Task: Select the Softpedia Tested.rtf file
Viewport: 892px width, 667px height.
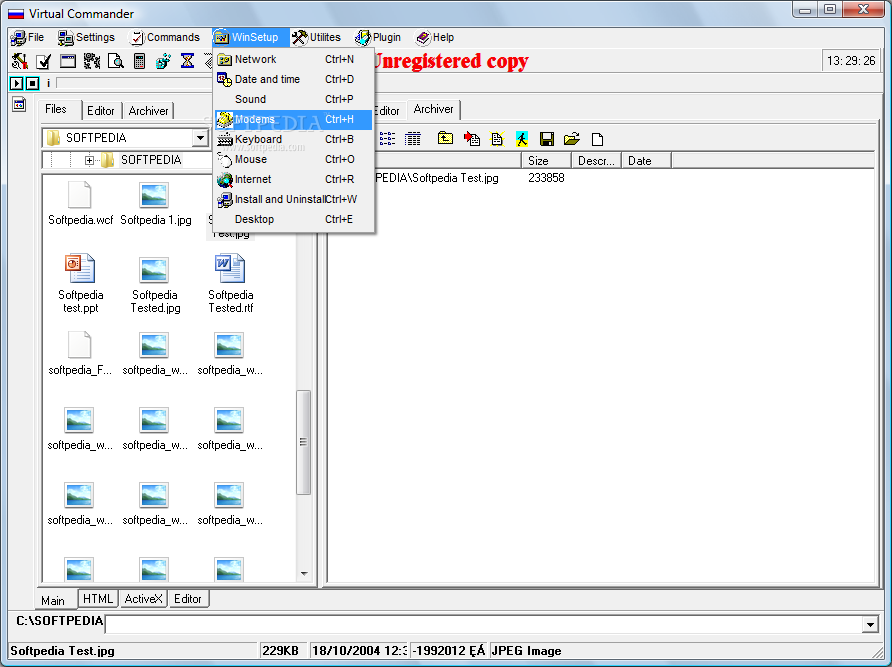Action: 230,283
